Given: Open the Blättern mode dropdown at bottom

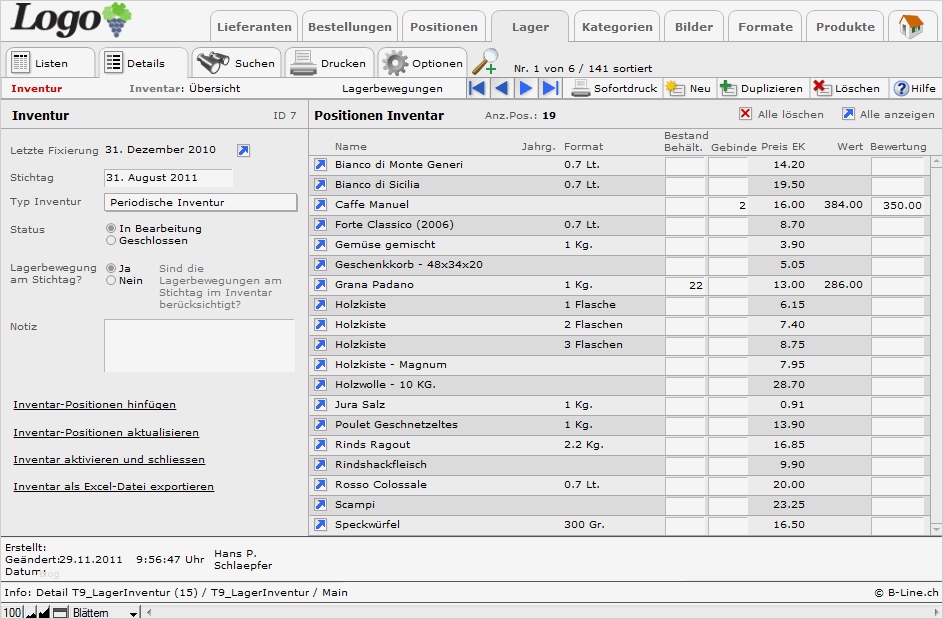Looking at the screenshot, I should (x=134, y=613).
